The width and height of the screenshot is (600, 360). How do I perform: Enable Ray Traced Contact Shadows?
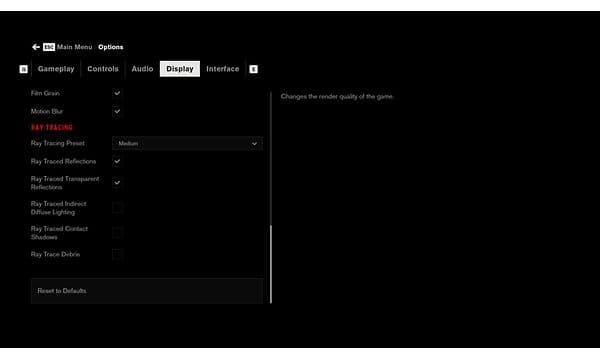[x=117, y=233]
